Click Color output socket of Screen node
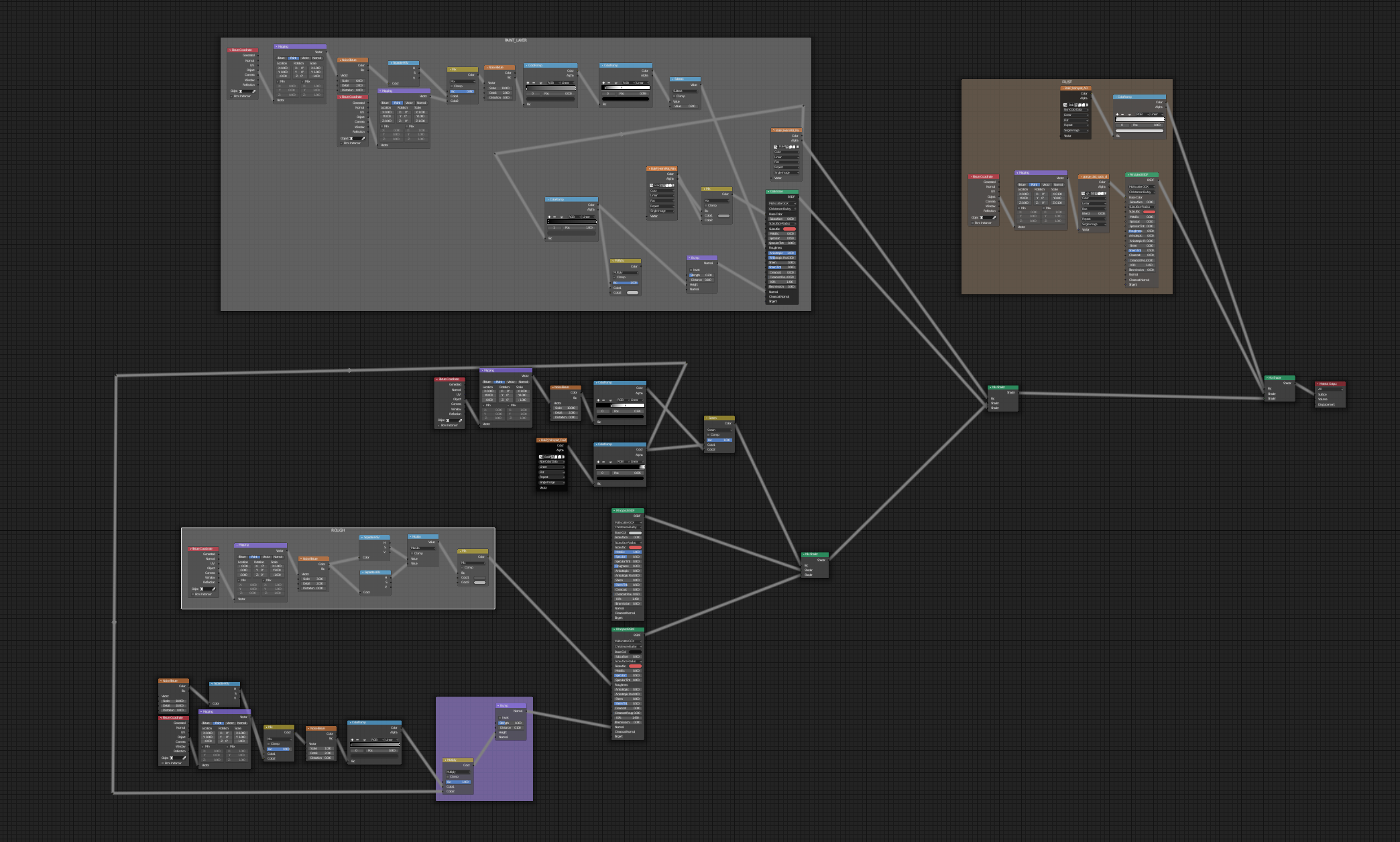 pyautogui.click(x=735, y=423)
